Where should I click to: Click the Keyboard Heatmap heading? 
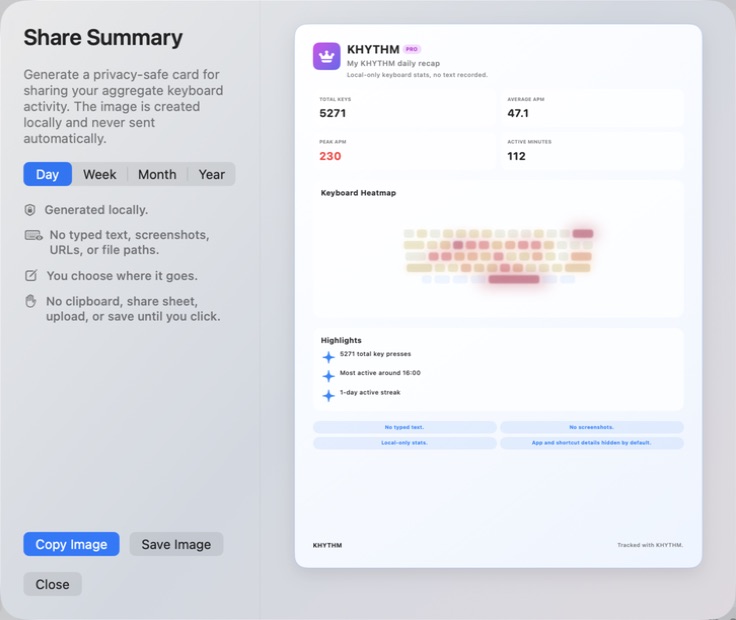[358, 193]
